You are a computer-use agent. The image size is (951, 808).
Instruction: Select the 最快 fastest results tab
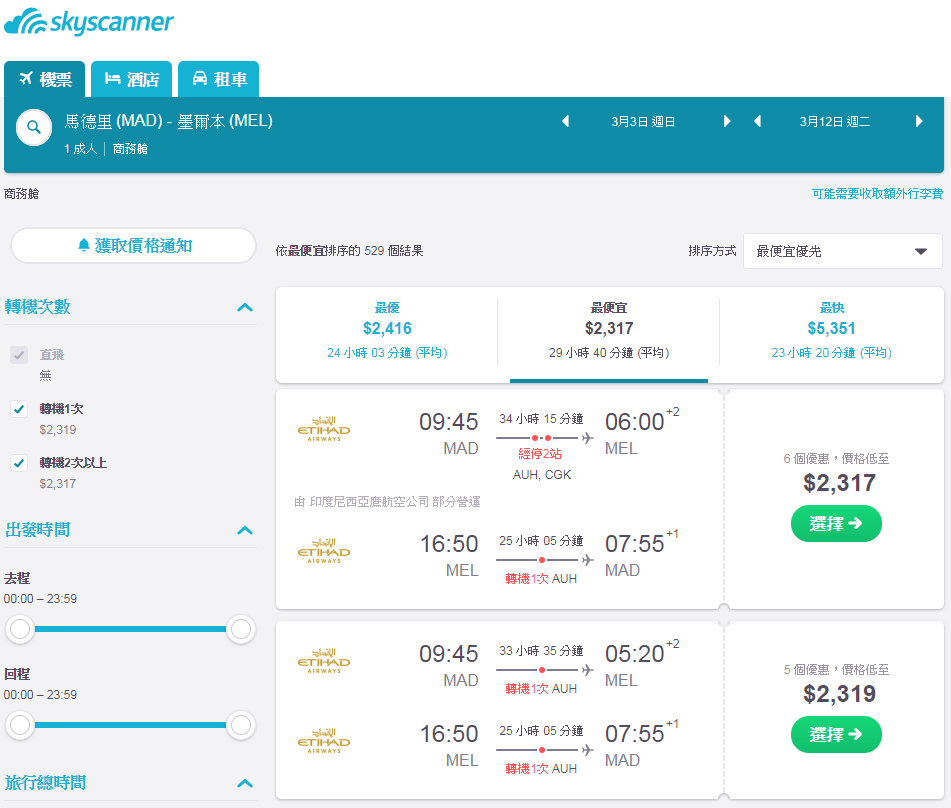click(832, 331)
